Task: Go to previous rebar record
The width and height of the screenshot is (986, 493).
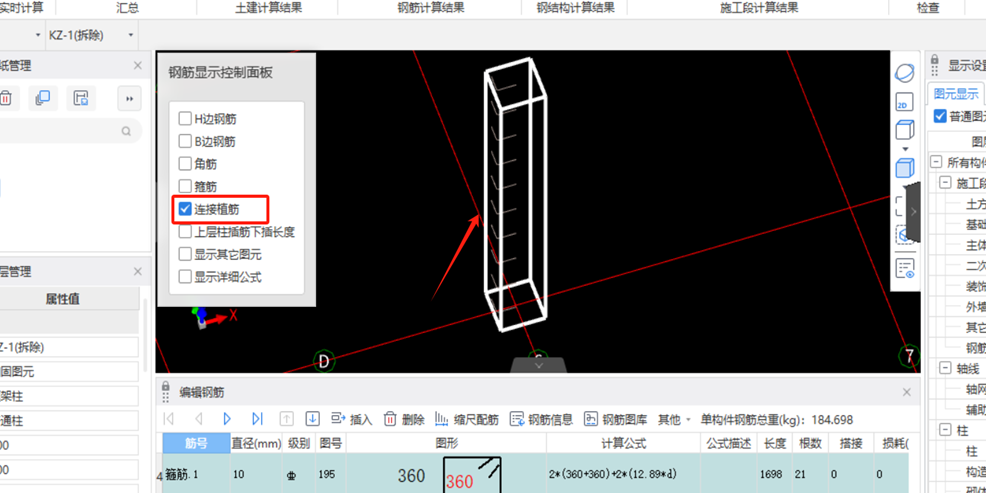Action: [x=199, y=419]
